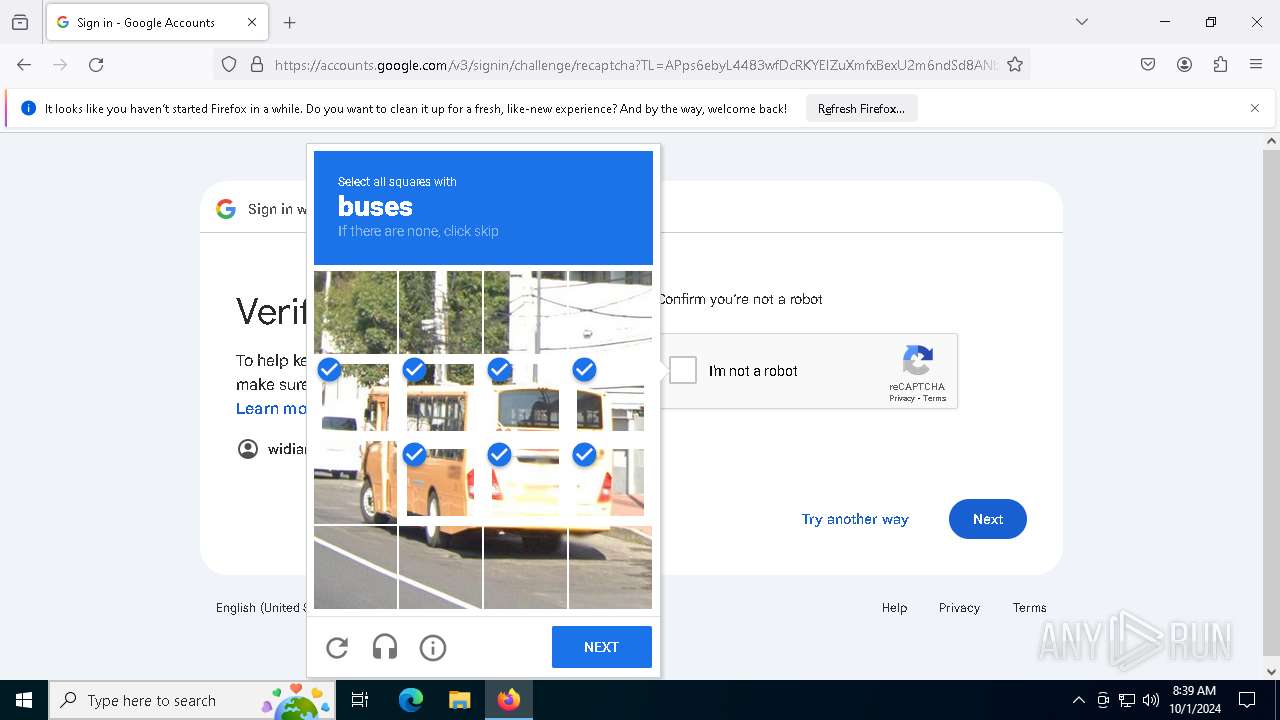
Task: Open the Windows Start menu
Action: coord(24,700)
